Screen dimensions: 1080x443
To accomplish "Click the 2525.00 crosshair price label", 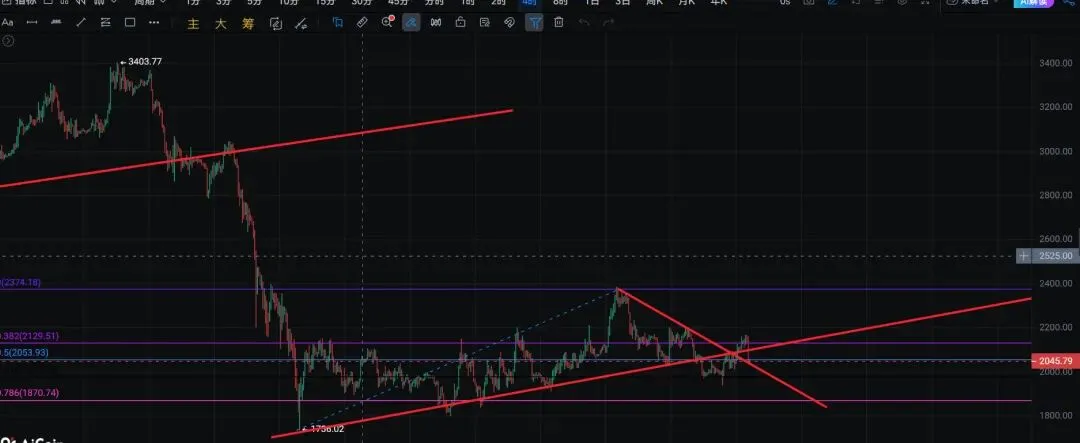I will pos(1055,256).
